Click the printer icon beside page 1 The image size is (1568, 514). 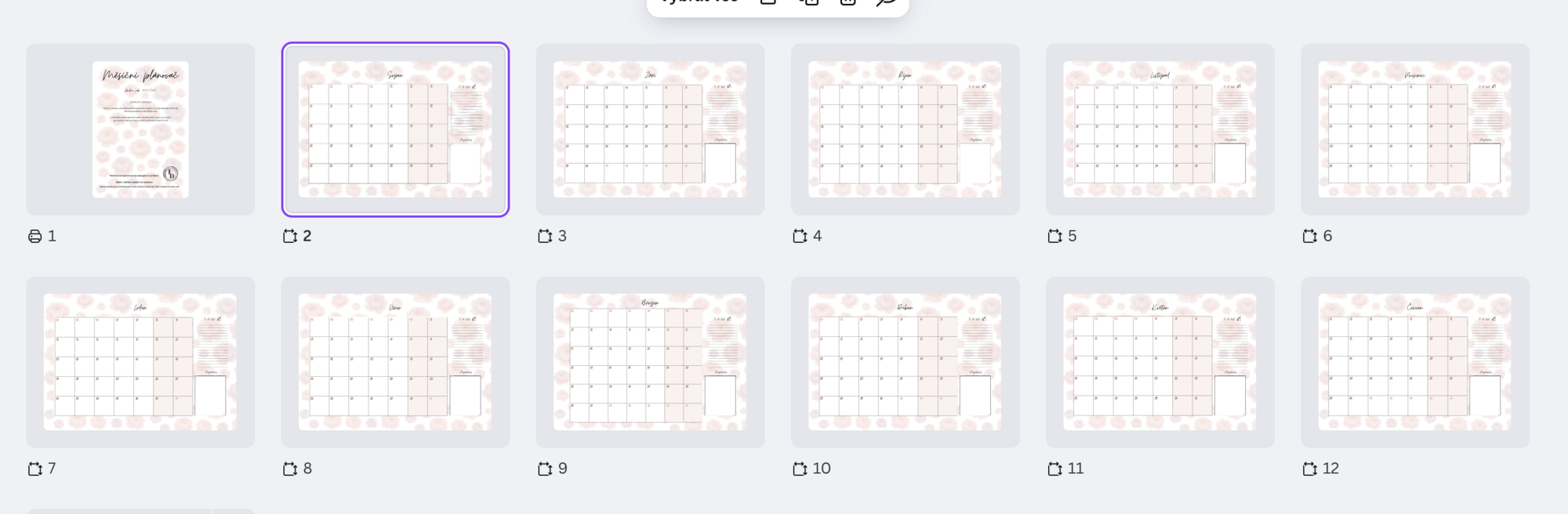click(x=34, y=236)
